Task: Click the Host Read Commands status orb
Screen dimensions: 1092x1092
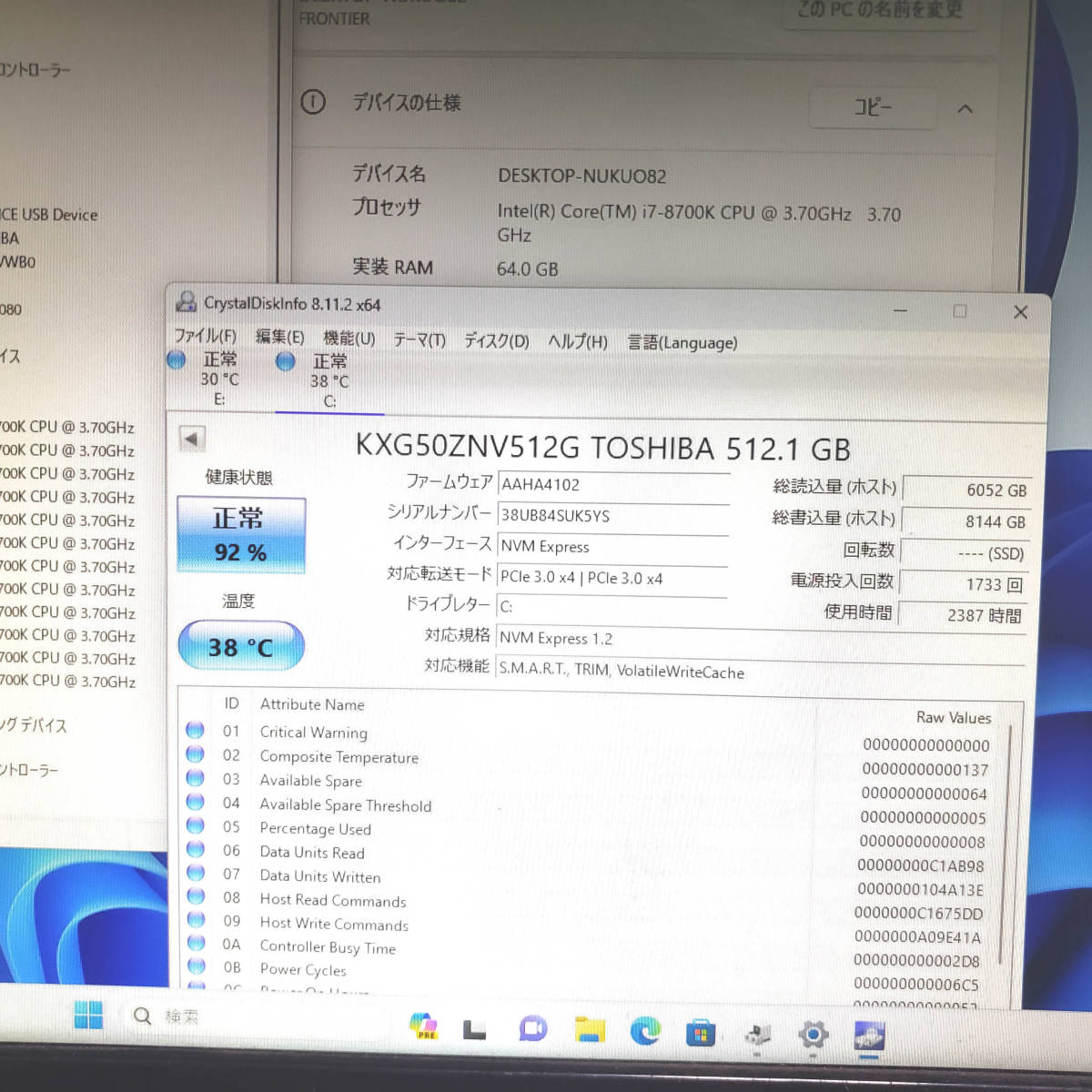Action: point(196,896)
